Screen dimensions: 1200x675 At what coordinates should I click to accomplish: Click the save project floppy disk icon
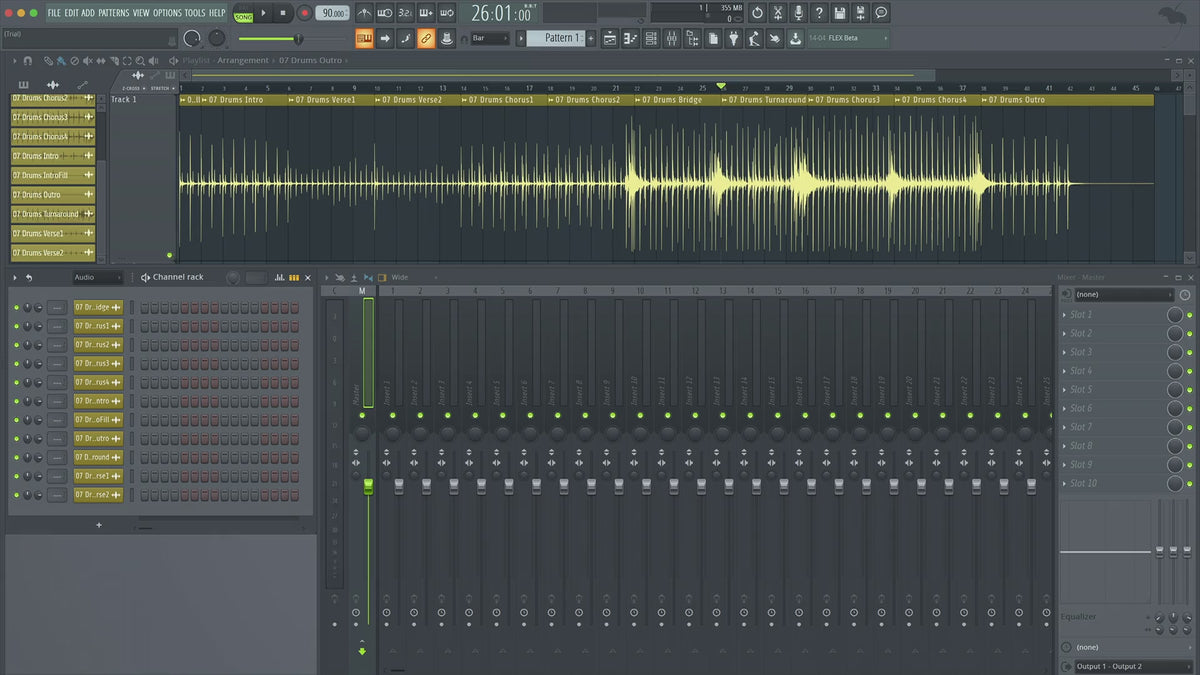[x=840, y=13]
